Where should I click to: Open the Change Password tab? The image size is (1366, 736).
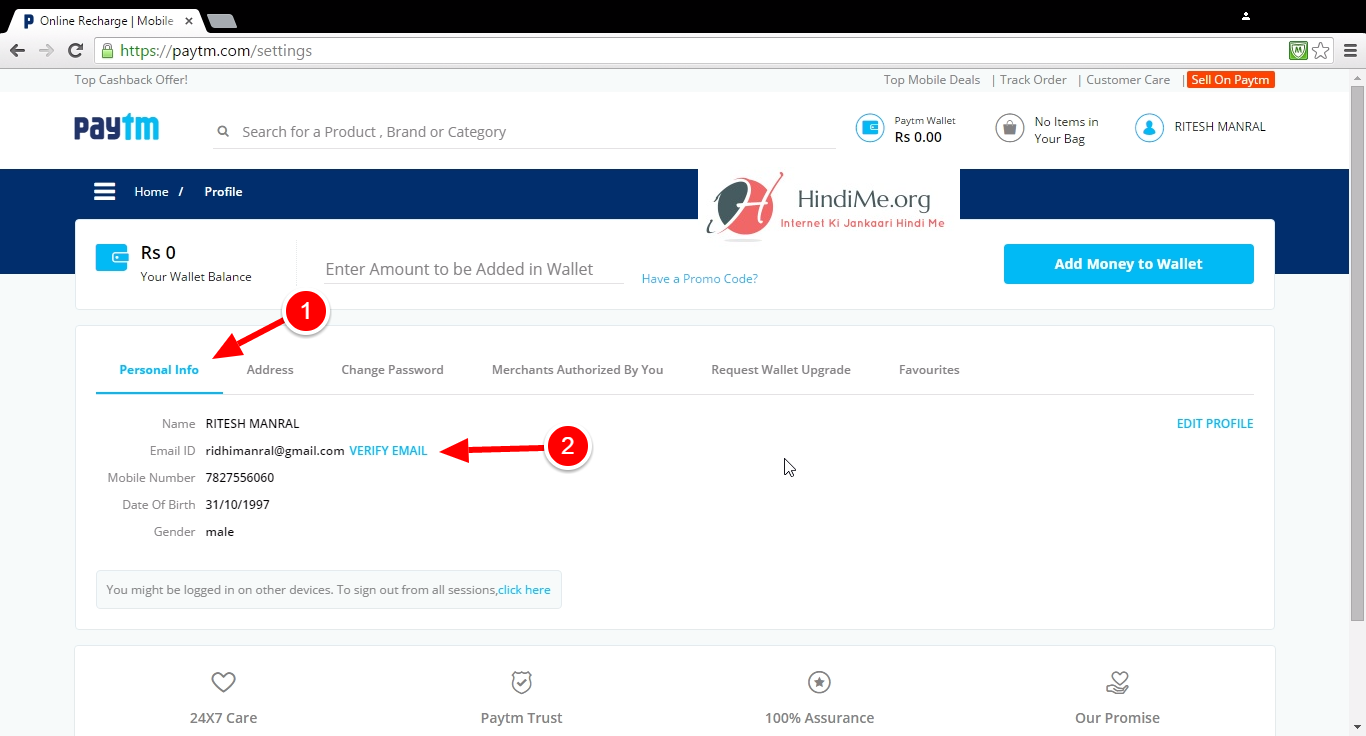[x=392, y=370]
